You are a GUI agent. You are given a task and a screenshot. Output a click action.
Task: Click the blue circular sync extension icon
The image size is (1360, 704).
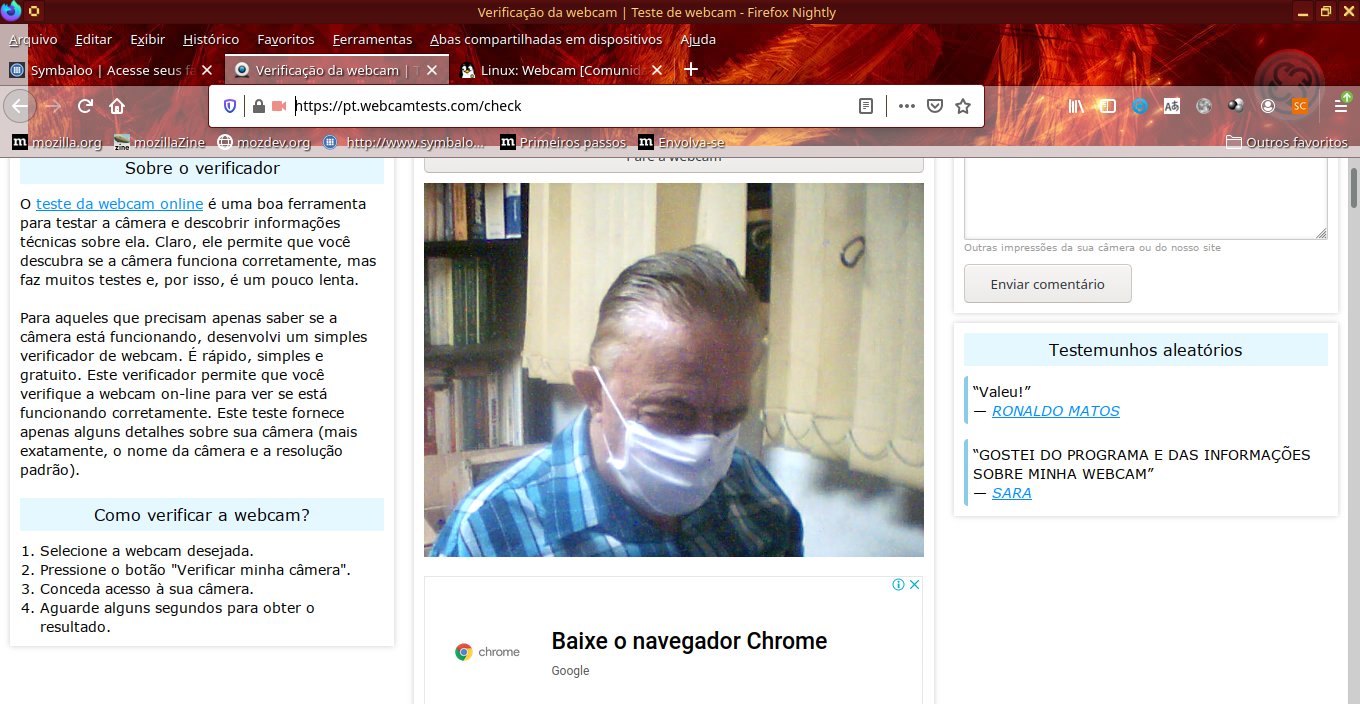tap(1140, 106)
